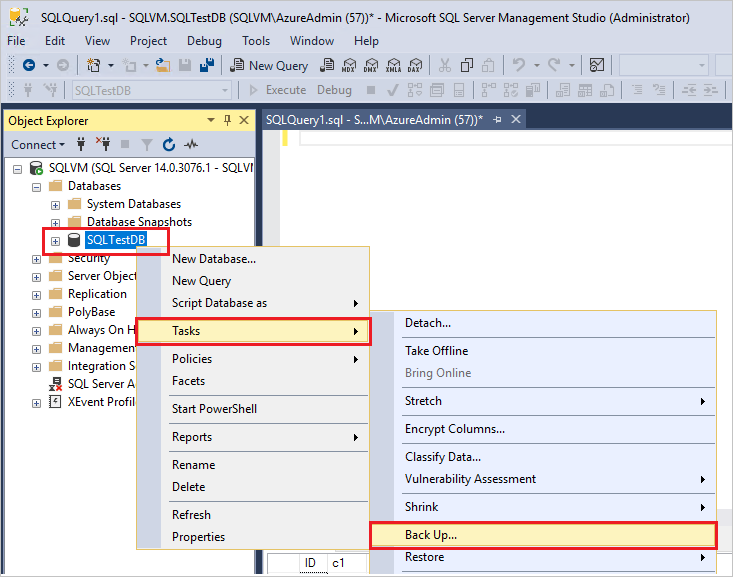Click Back Up... in Tasks submenu
733x577 pixels.
point(543,535)
